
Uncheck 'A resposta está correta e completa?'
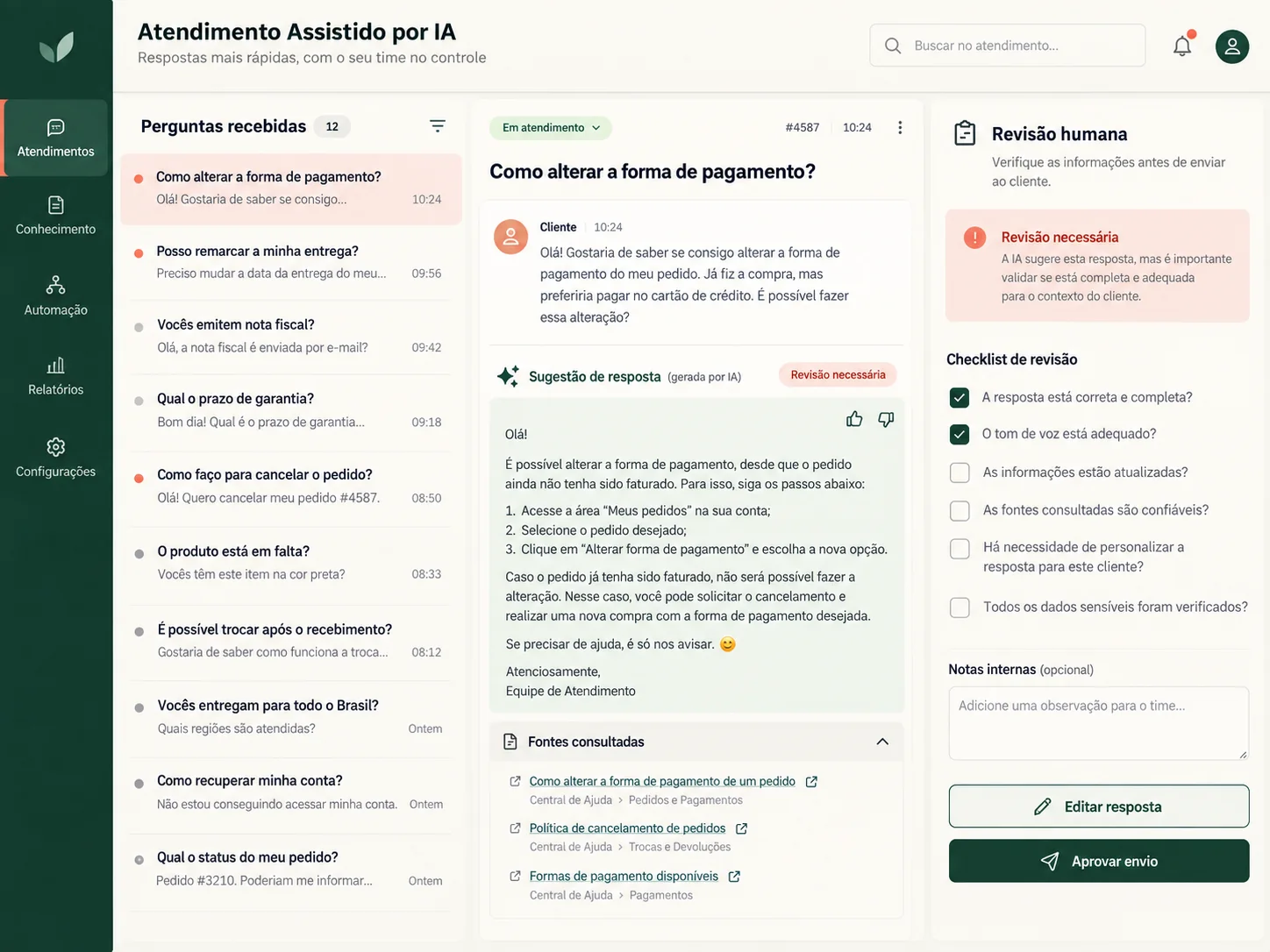click(960, 398)
